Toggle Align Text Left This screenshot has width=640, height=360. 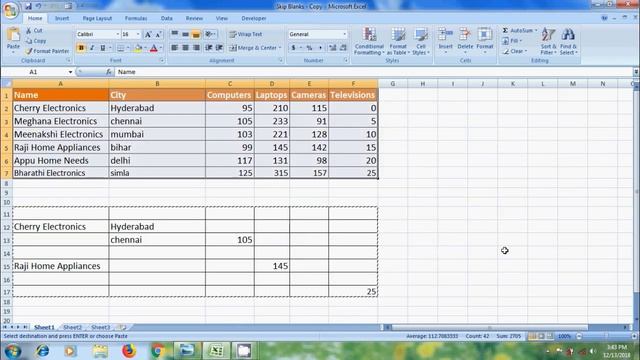coord(174,48)
